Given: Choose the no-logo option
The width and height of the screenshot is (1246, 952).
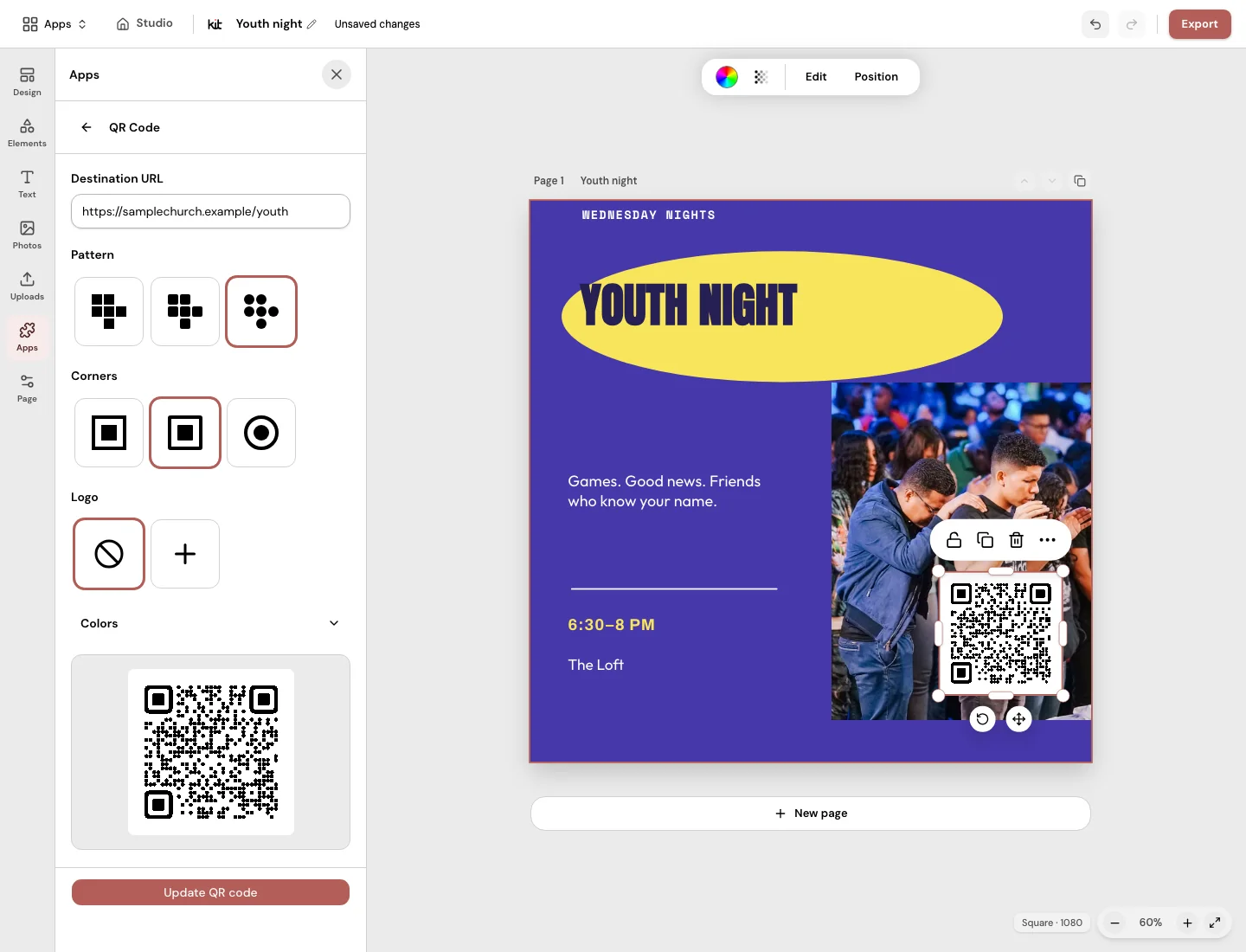Looking at the screenshot, I should pyautogui.click(x=109, y=554).
